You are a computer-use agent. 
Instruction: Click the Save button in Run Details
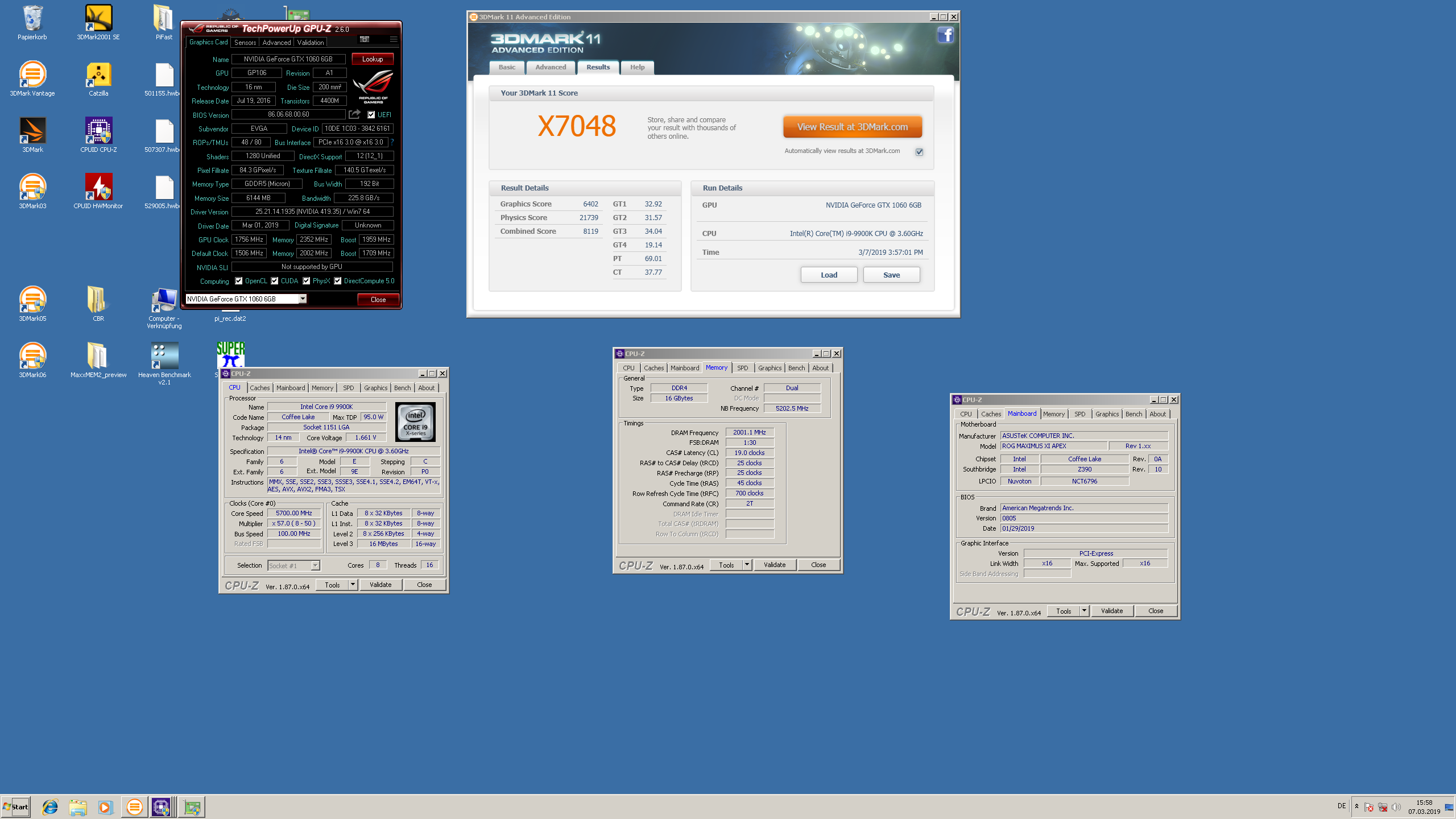tap(891, 275)
